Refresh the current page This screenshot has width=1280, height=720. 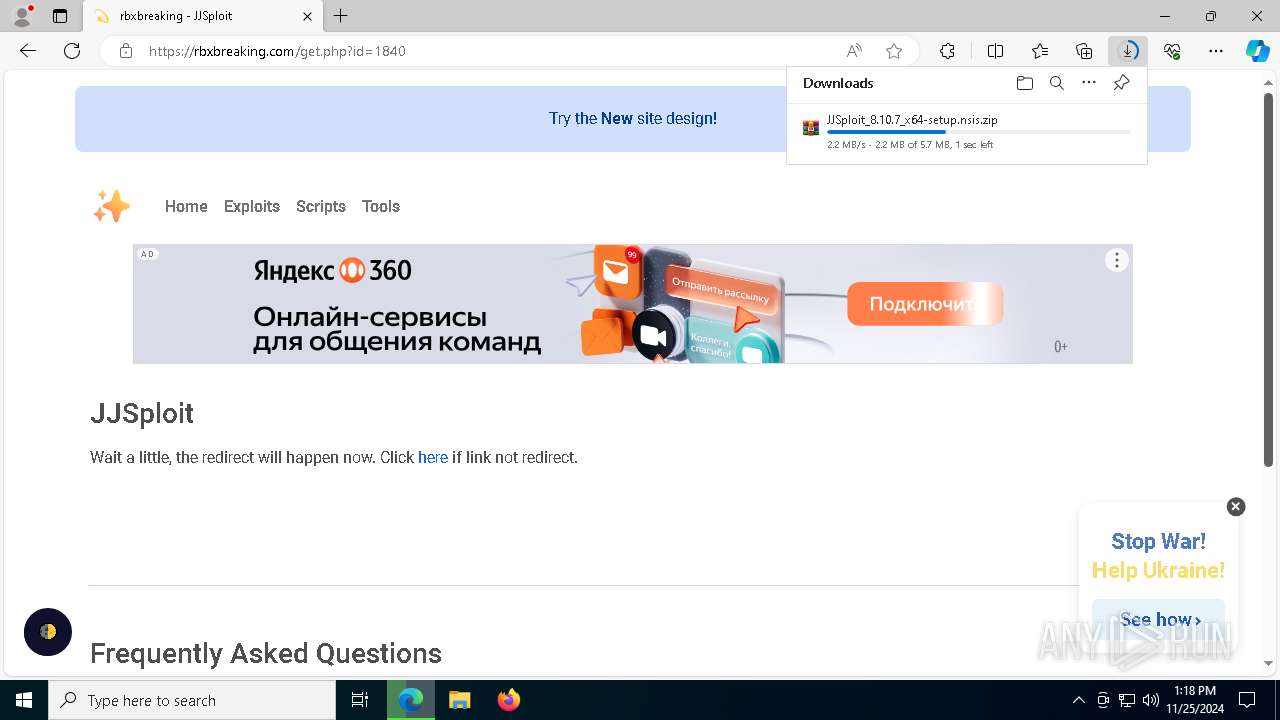coord(72,51)
